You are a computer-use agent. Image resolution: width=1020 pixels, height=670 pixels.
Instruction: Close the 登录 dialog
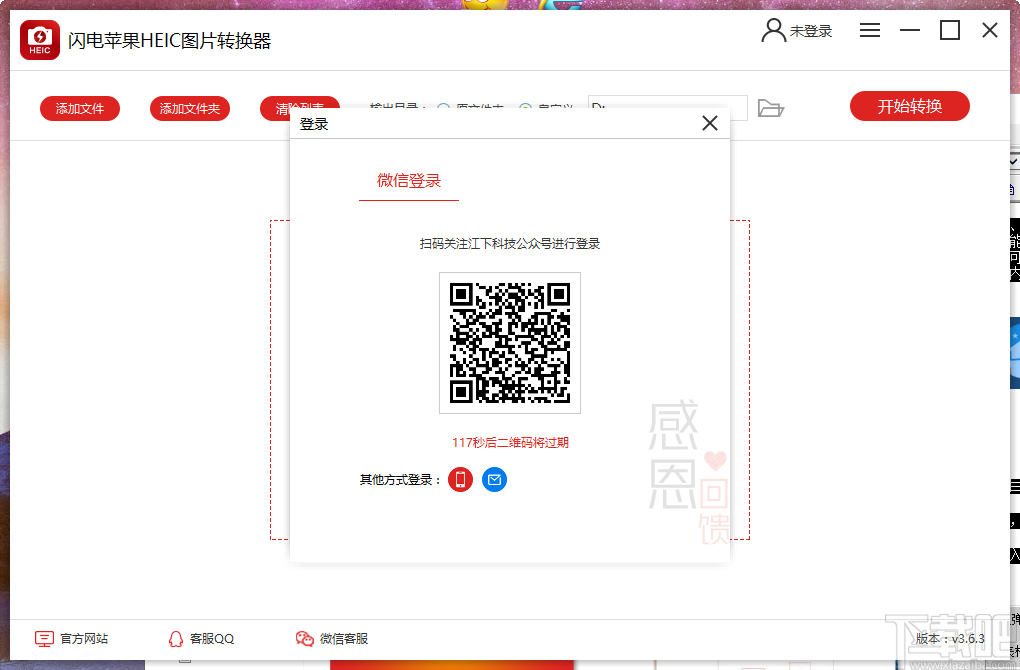tap(710, 123)
